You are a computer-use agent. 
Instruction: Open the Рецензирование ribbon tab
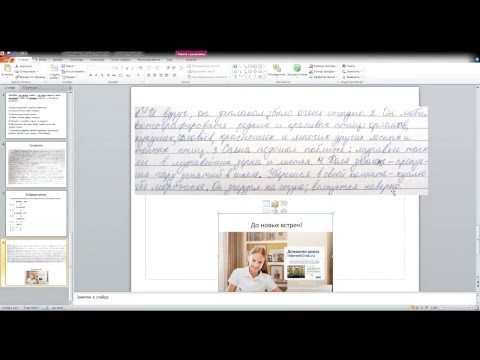148,60
